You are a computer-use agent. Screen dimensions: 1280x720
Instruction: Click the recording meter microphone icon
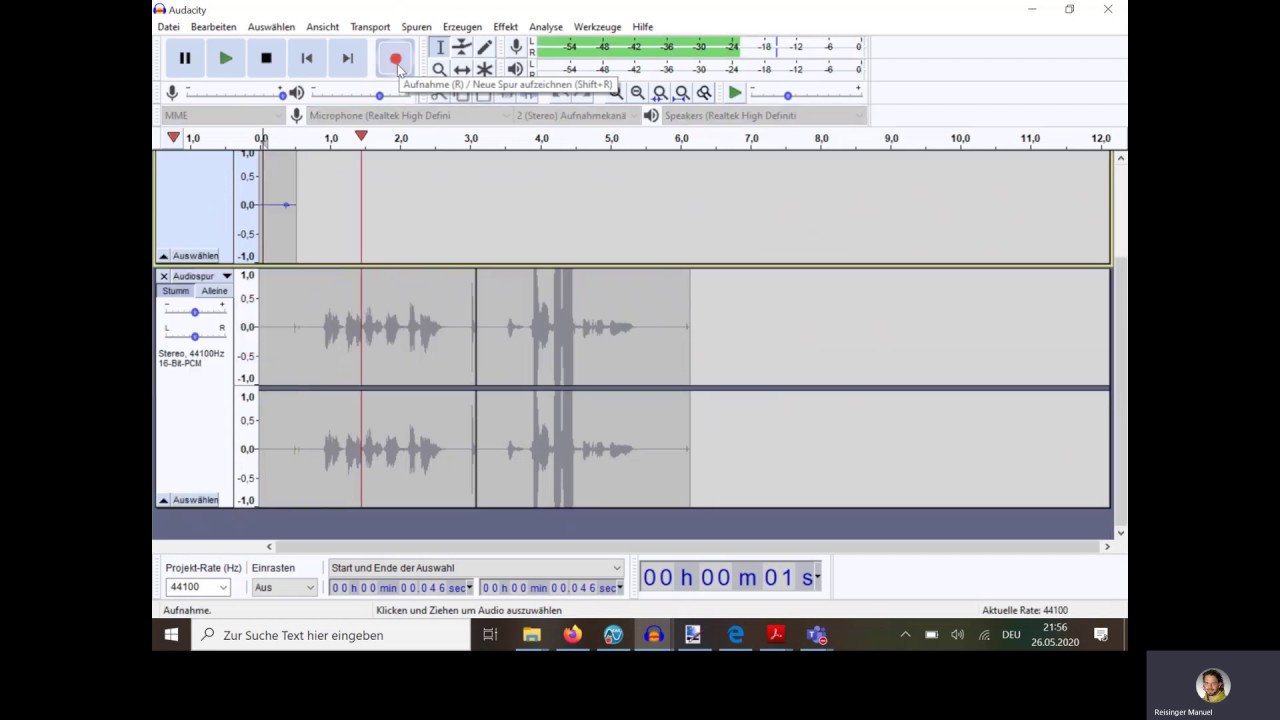[x=516, y=47]
